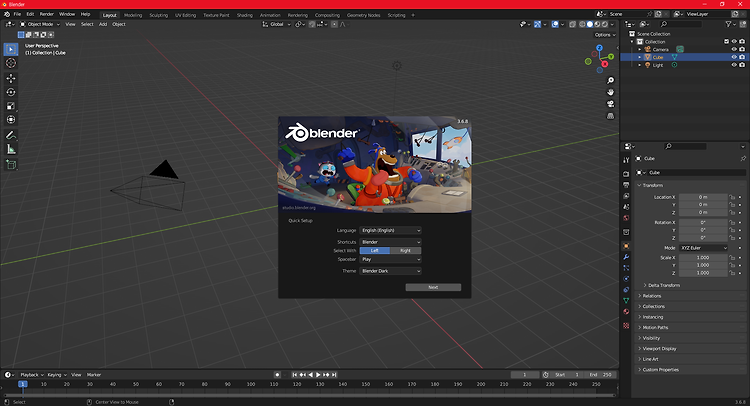Open the Shortcuts dropdown
750x406 pixels.
click(x=390, y=242)
